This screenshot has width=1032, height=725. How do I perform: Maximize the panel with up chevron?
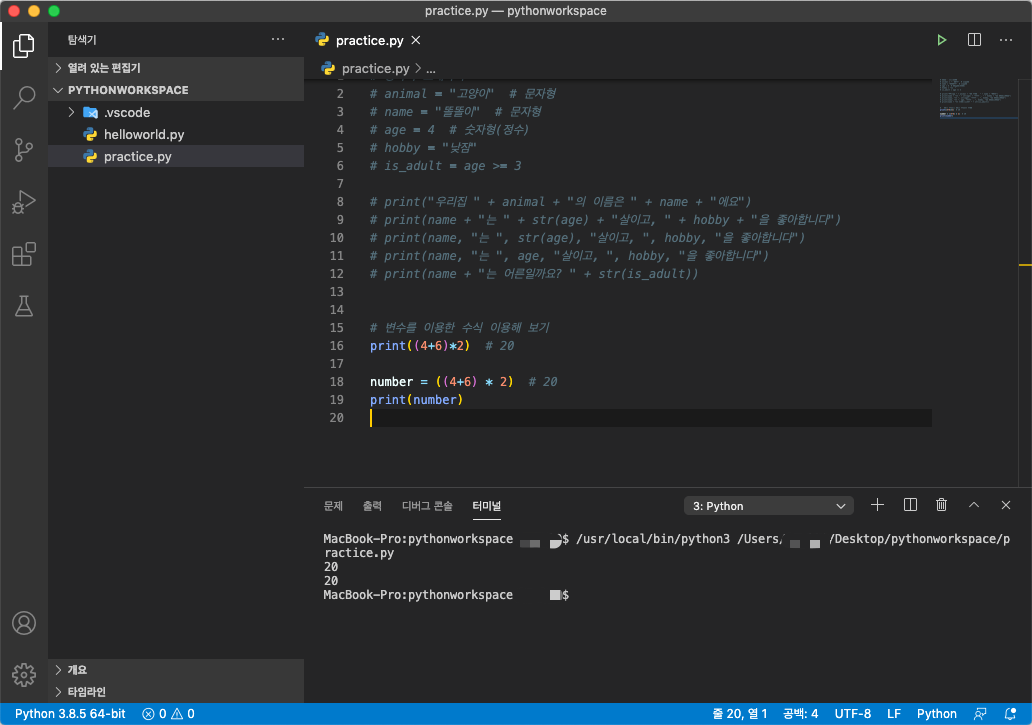point(974,505)
